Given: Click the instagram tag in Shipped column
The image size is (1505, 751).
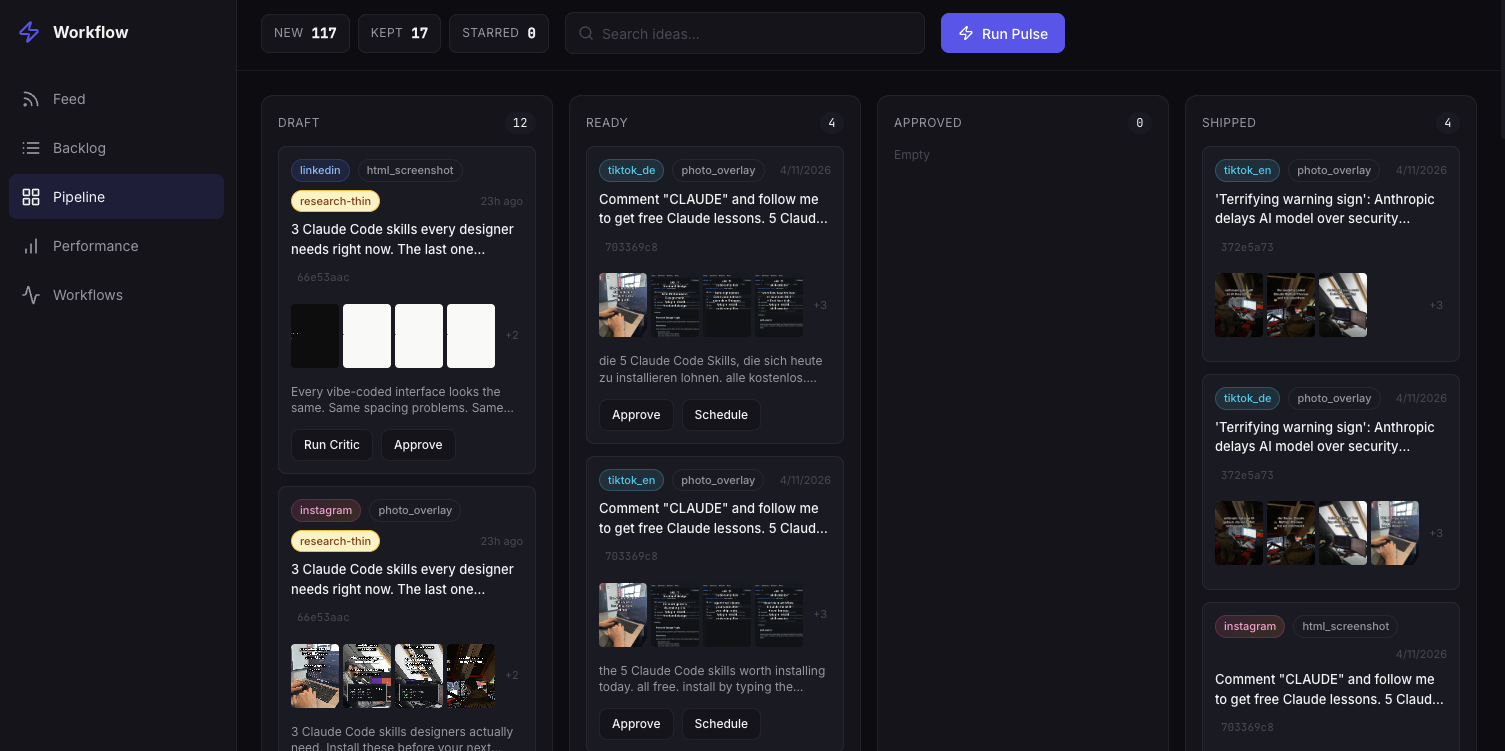Looking at the screenshot, I should [1250, 626].
